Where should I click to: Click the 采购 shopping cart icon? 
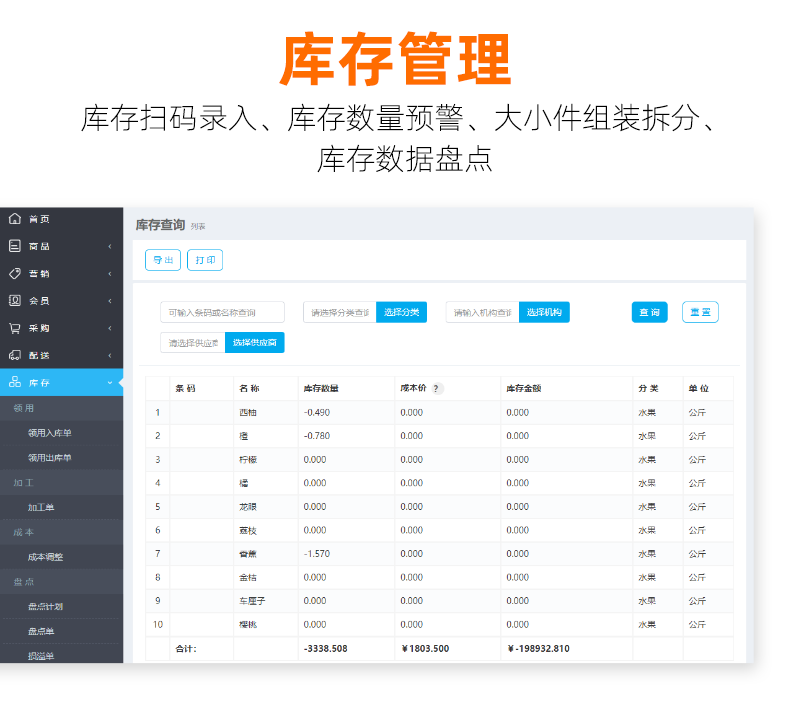15,328
